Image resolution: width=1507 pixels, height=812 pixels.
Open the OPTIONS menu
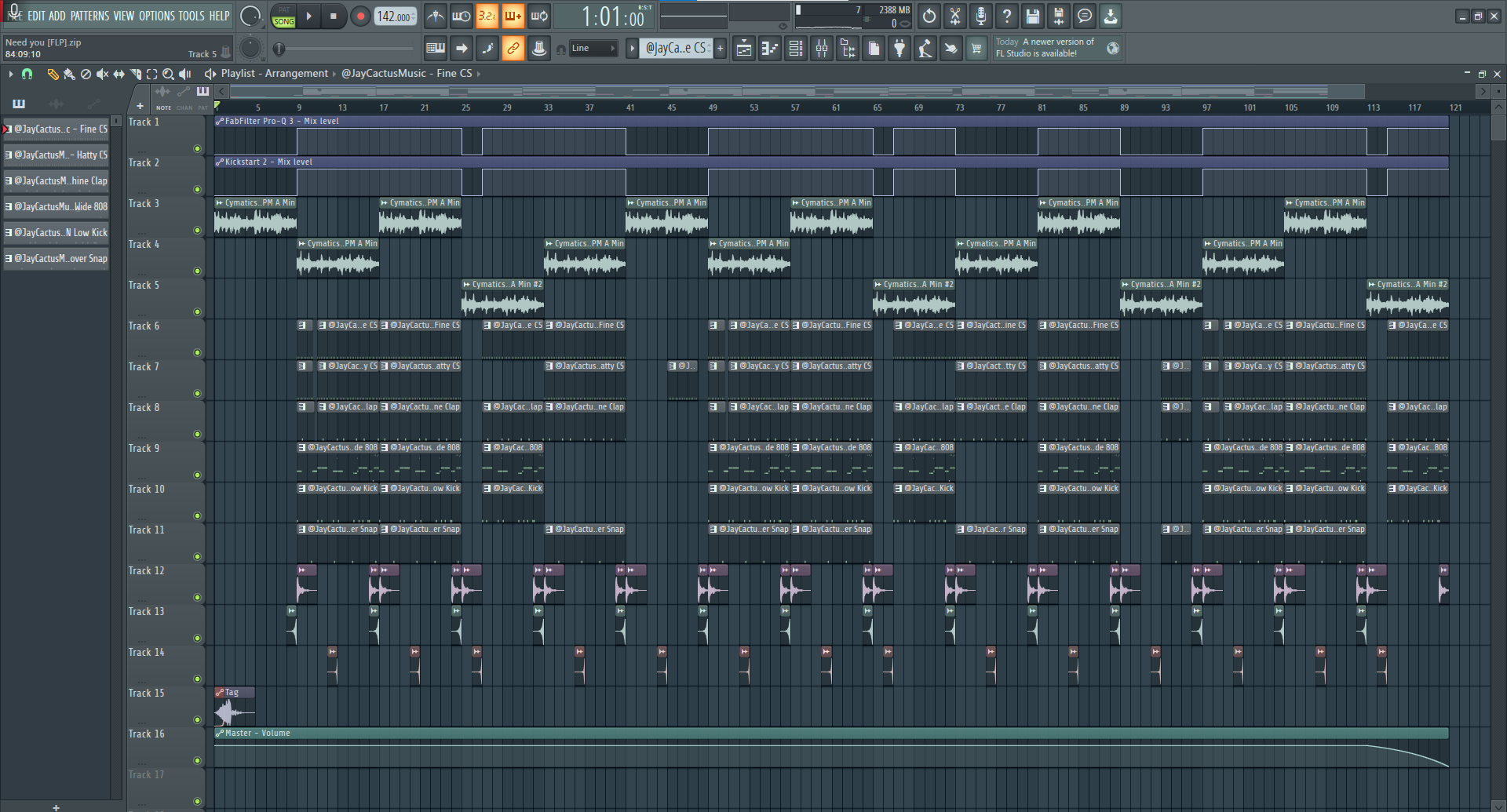click(157, 16)
